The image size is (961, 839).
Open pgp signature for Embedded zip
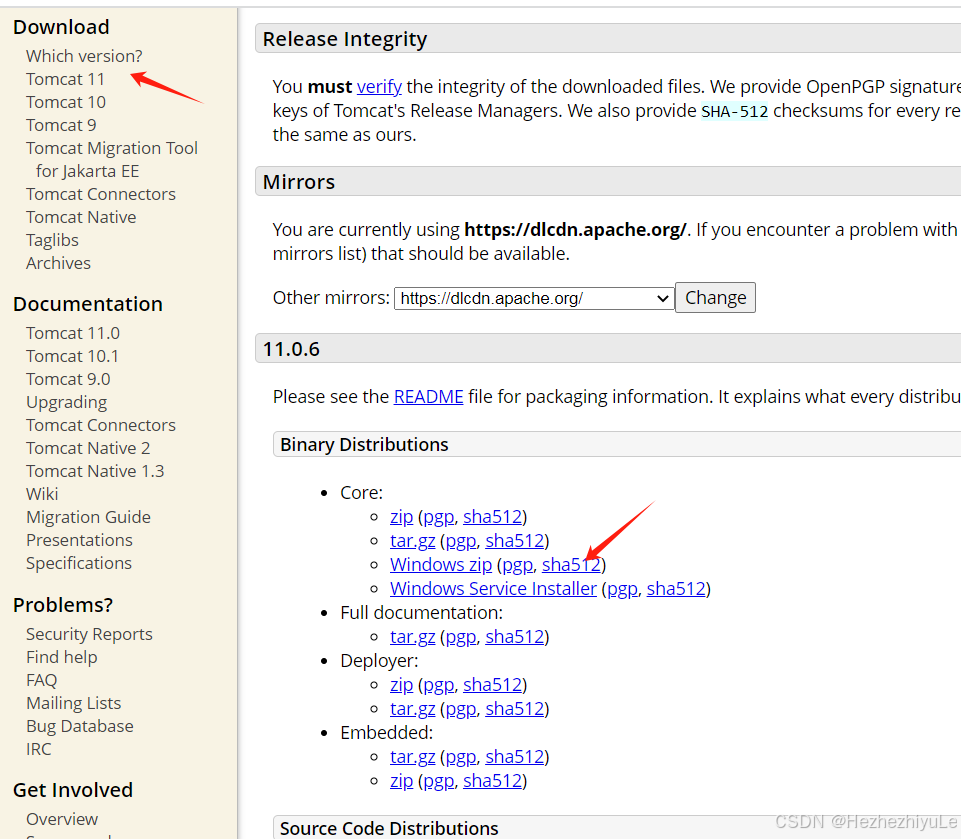click(x=439, y=781)
